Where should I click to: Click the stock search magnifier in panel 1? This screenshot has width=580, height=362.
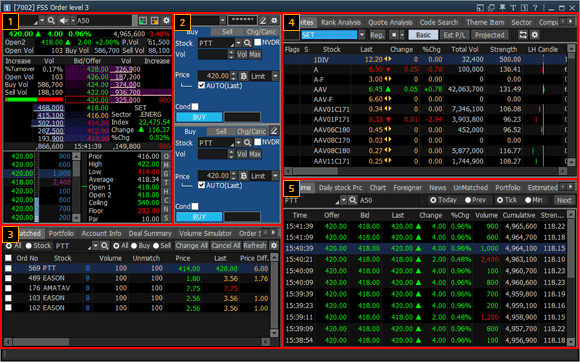(51, 21)
